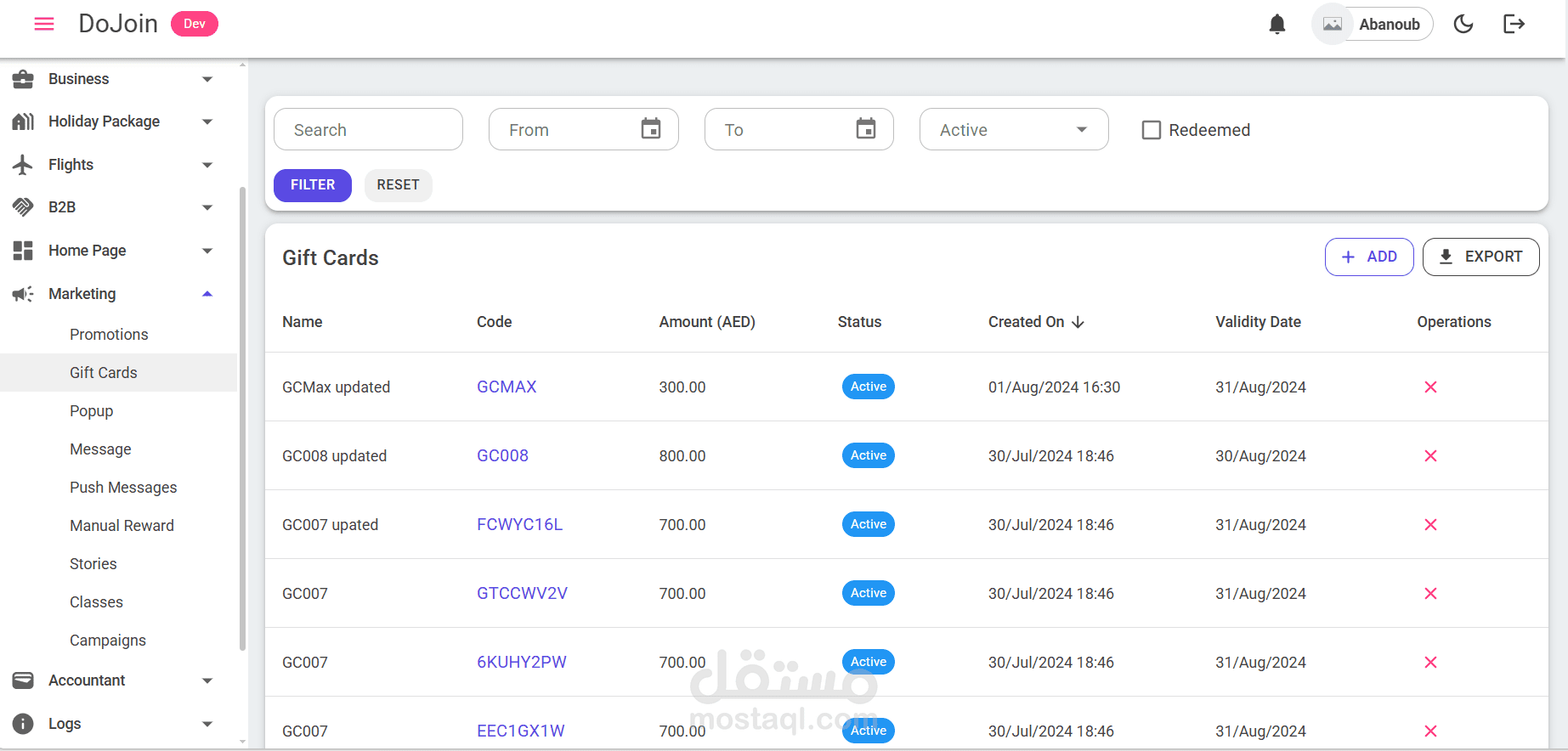The image size is (1568, 751).
Task: Click the Home Page dashboard icon
Action: [x=23, y=251]
